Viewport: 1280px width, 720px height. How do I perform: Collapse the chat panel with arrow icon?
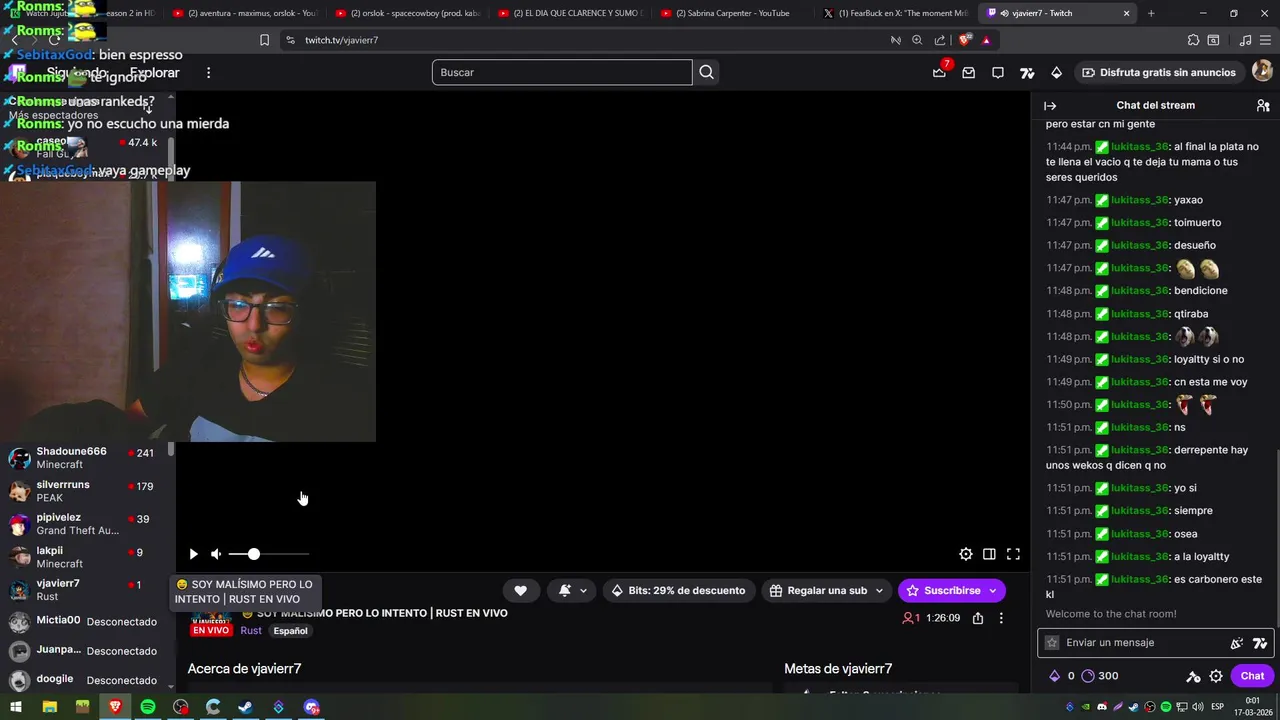pyautogui.click(x=1050, y=105)
